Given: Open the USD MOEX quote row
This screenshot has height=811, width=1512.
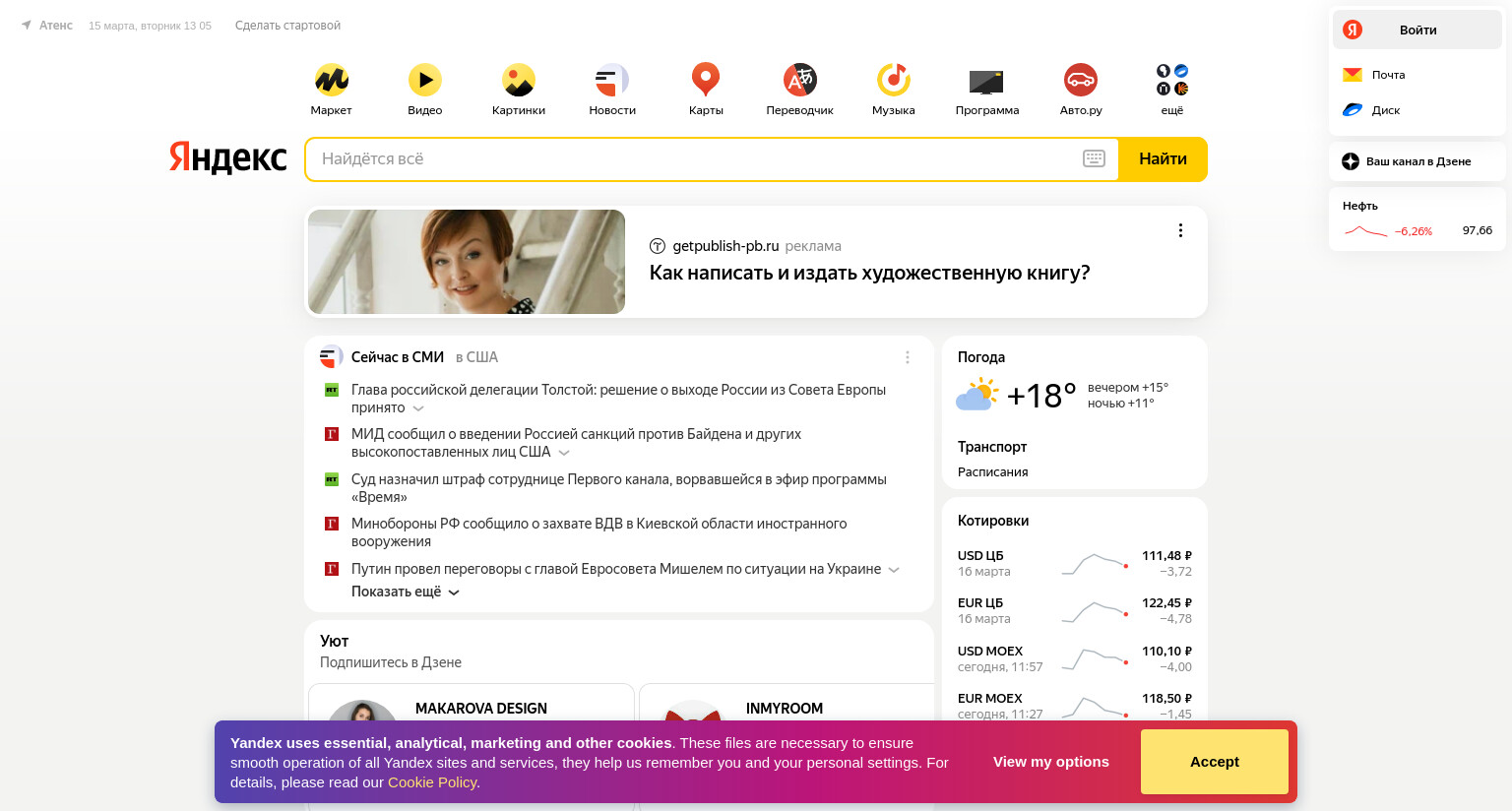Looking at the screenshot, I should point(1075,658).
